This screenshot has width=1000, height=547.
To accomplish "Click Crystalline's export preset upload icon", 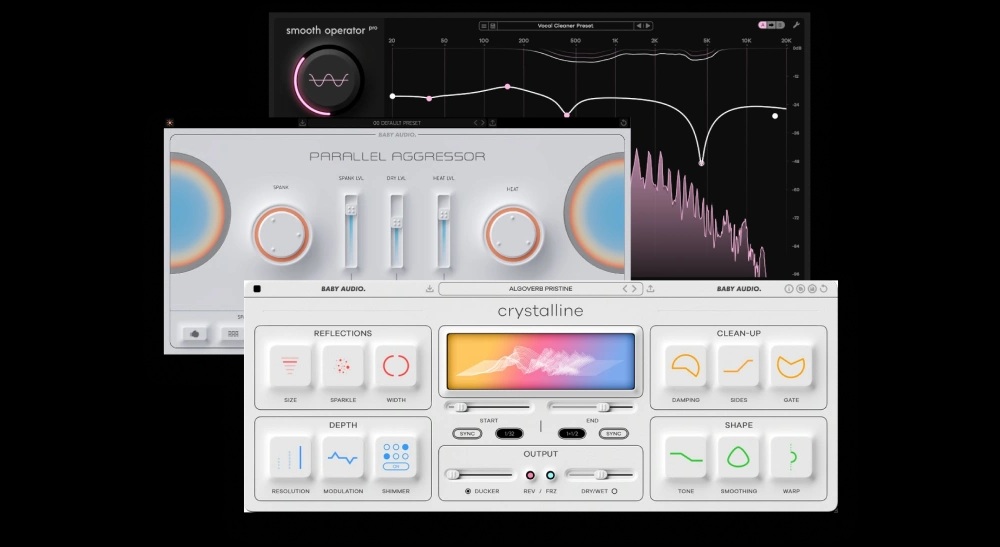I will 651,289.
